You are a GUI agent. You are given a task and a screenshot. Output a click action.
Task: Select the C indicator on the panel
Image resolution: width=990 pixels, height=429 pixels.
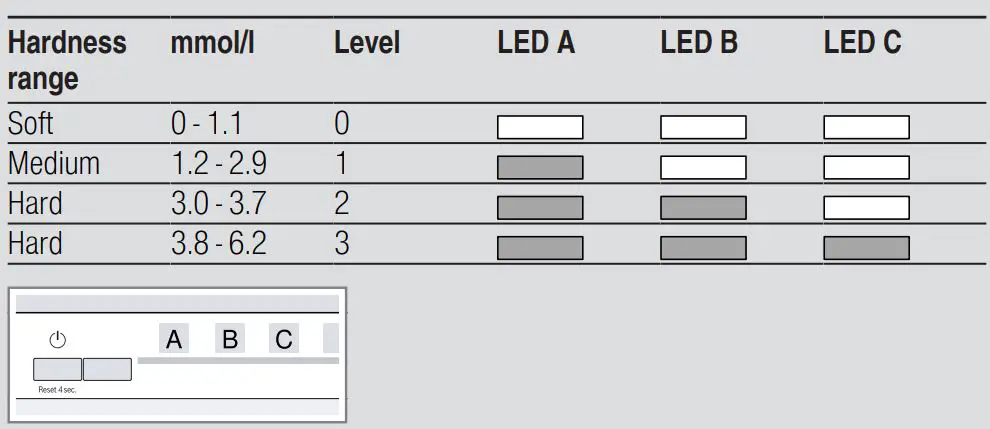tap(284, 340)
